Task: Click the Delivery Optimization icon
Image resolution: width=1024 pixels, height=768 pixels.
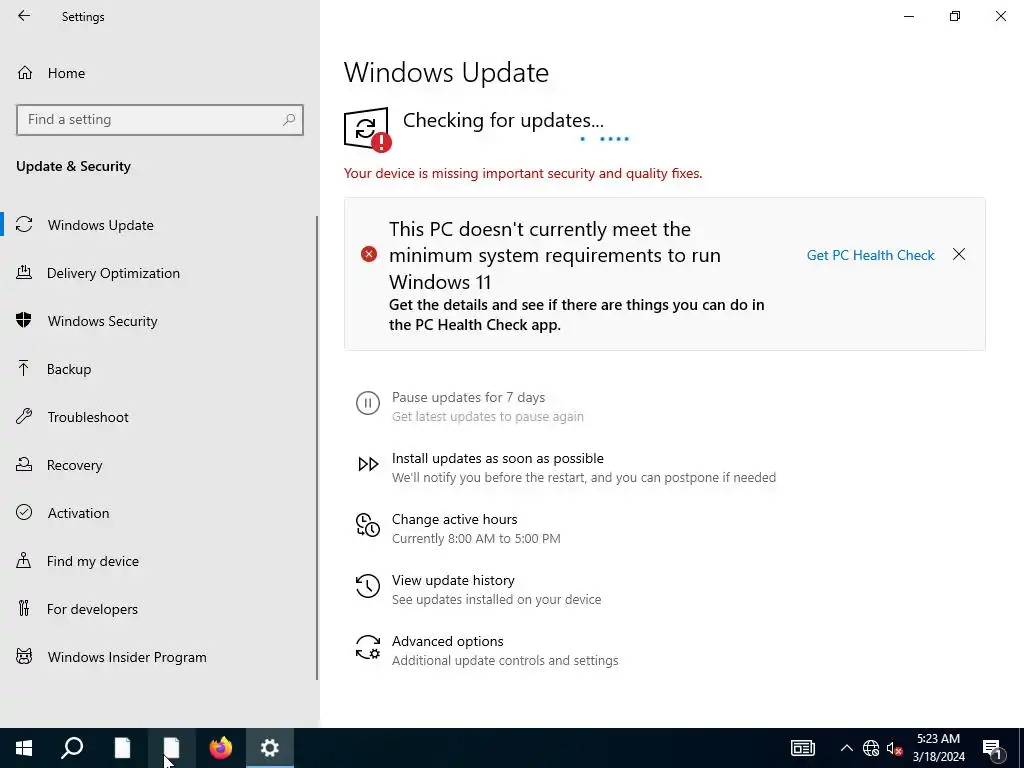Action: click(x=24, y=273)
